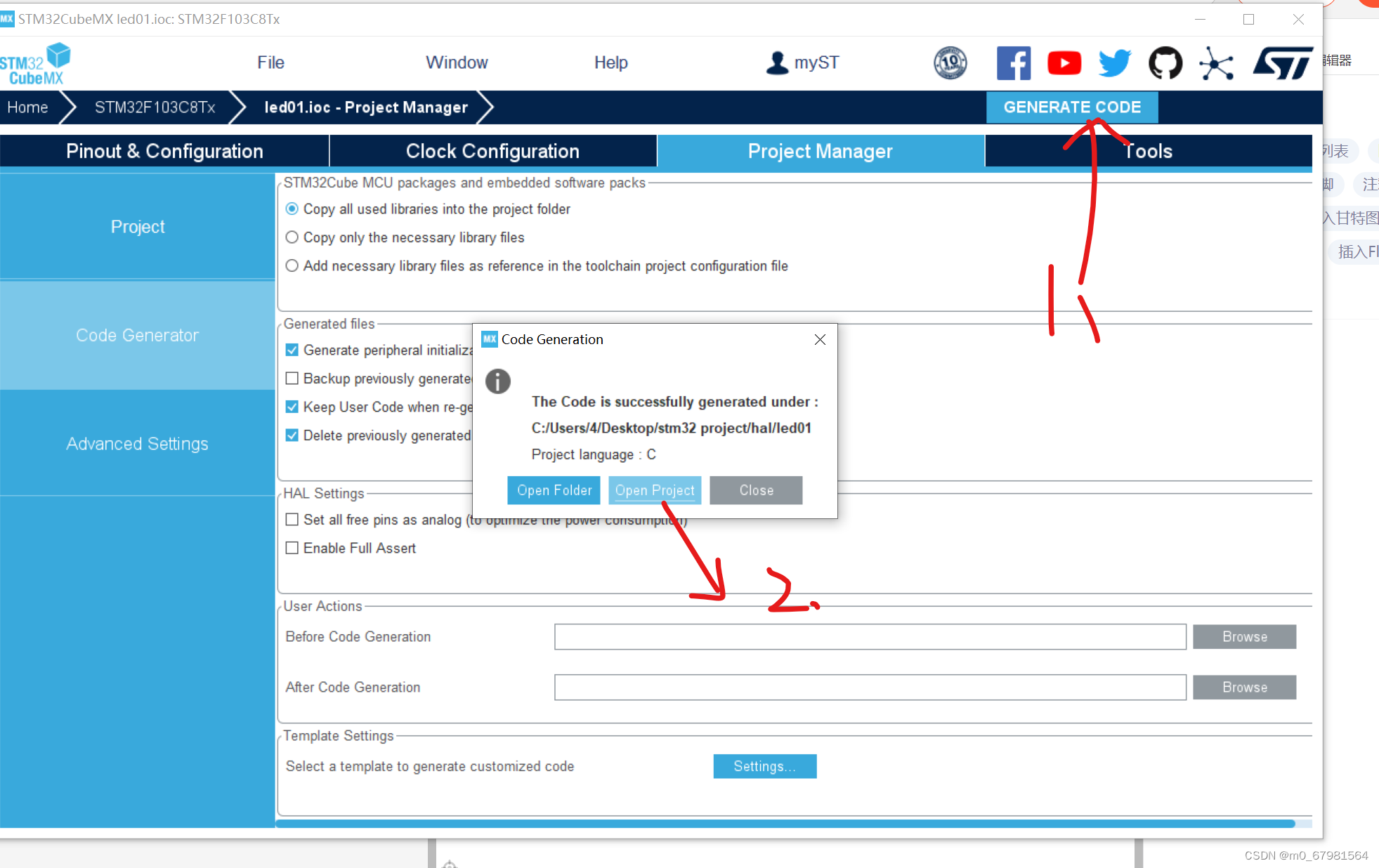Enable Set all free pins as analog

tap(292, 520)
